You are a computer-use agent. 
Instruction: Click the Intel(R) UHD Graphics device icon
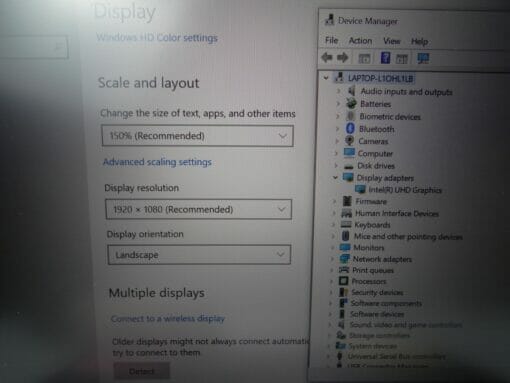(x=360, y=189)
